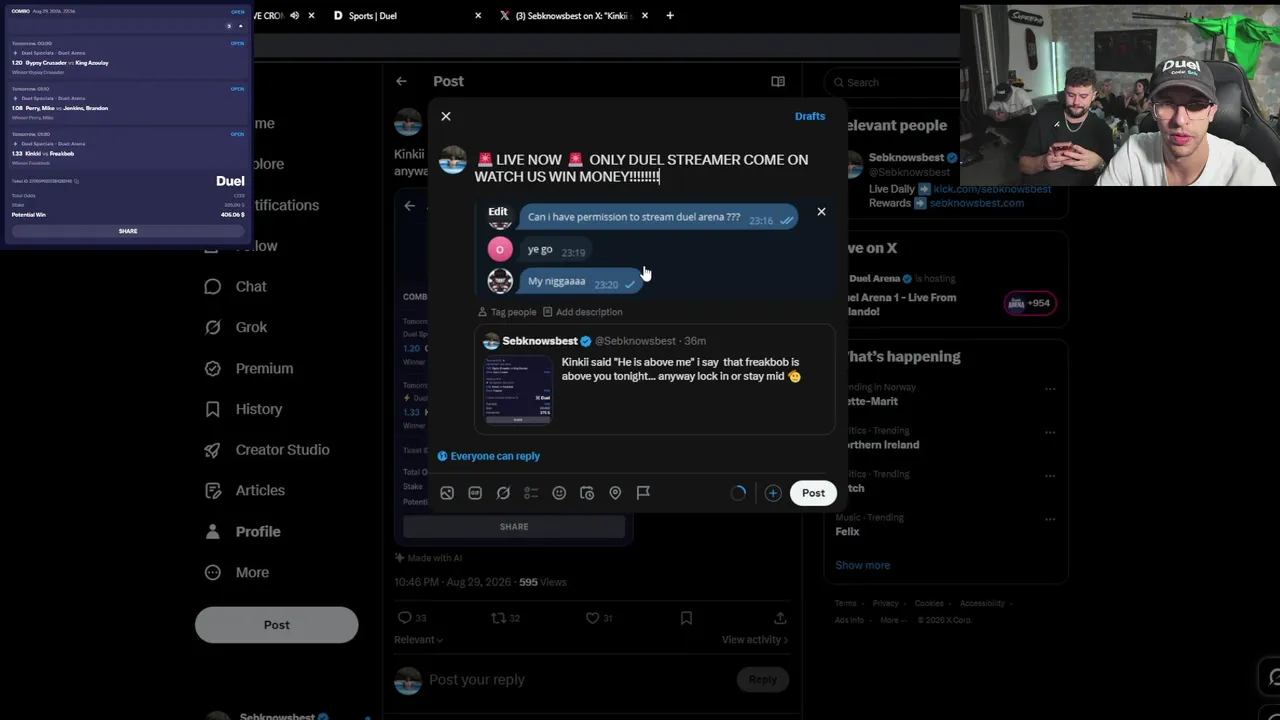The width and height of the screenshot is (1280, 720).
Task: Publish with the white Post button
Action: [x=813, y=493]
